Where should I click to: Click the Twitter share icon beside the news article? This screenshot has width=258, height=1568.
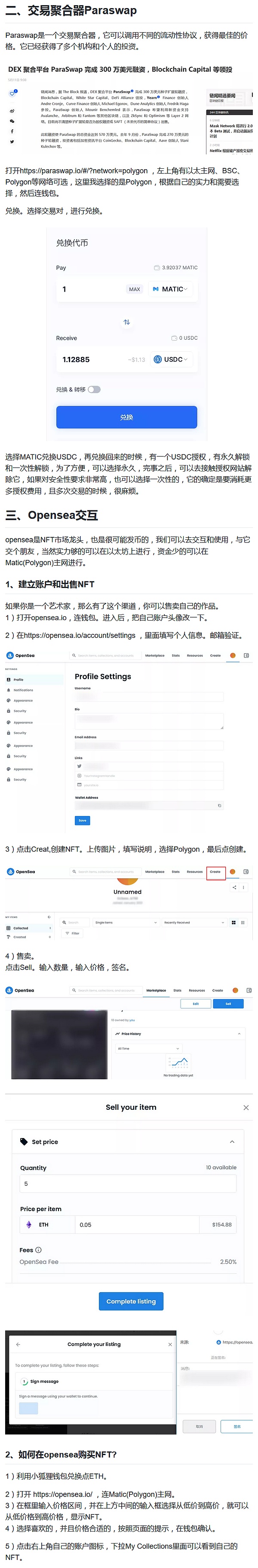[12, 142]
